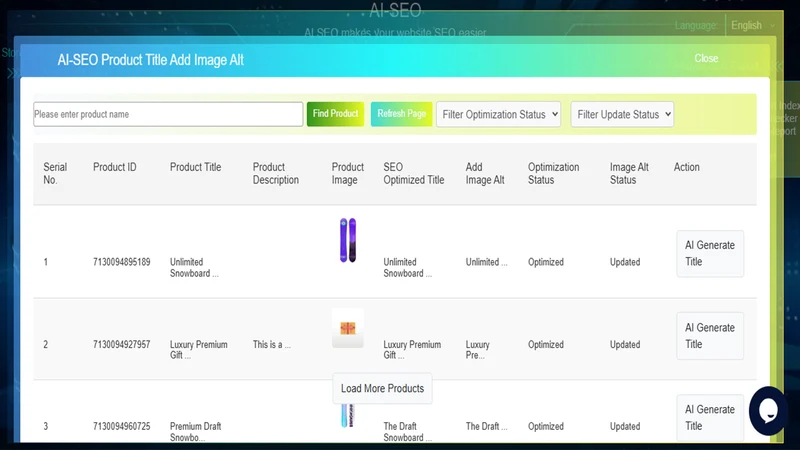The width and height of the screenshot is (800, 450).
Task: Click the Serial No. column header
Action: pyautogui.click(x=55, y=173)
